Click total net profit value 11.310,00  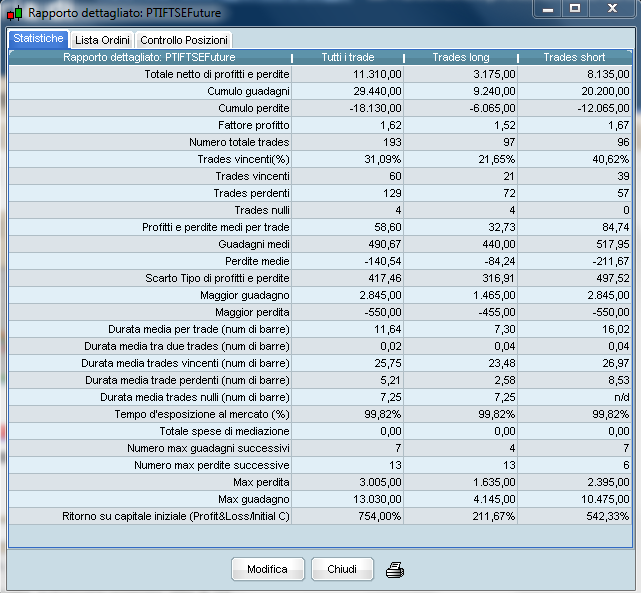click(x=377, y=74)
